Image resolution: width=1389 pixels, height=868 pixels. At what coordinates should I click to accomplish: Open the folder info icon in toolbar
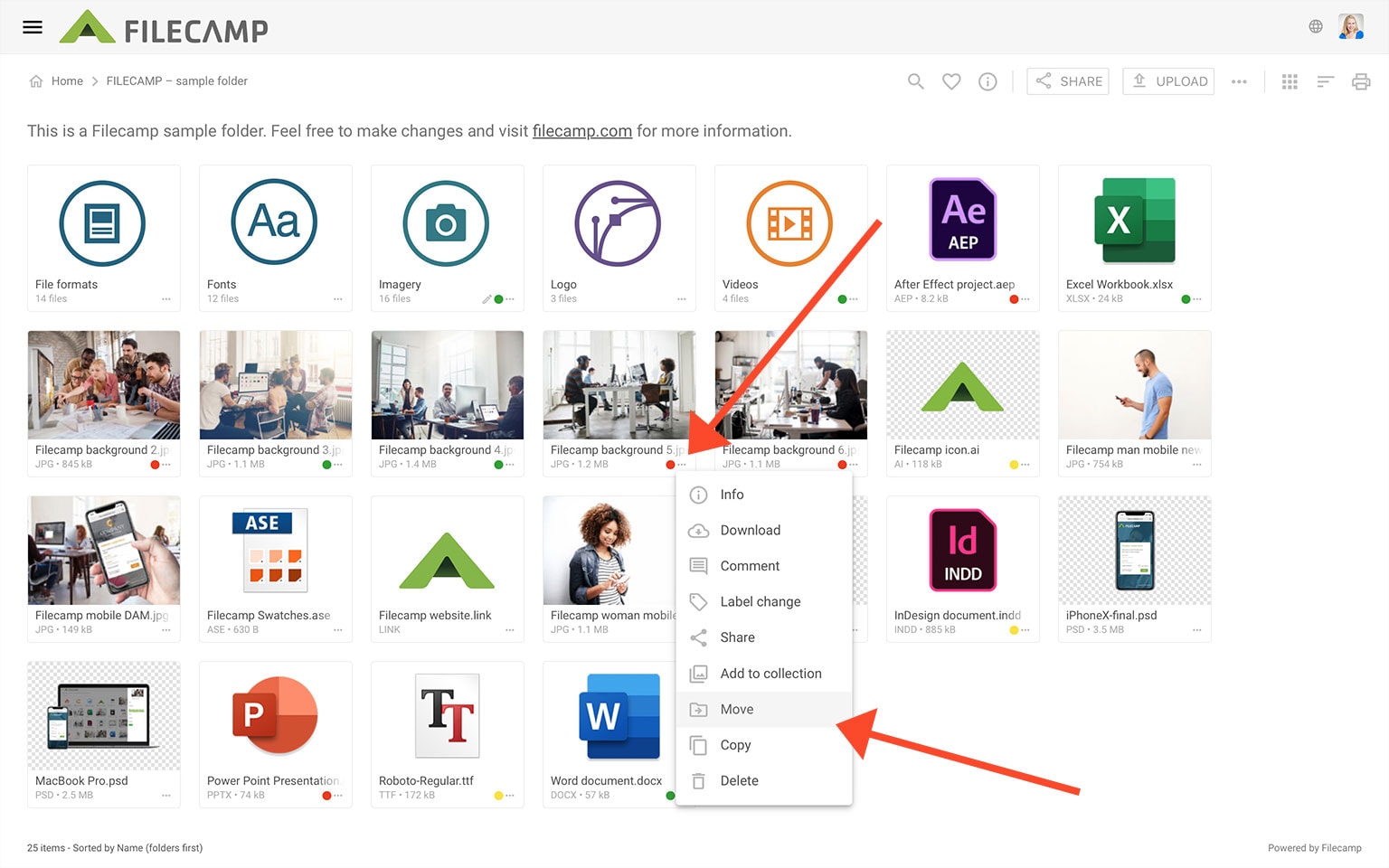click(987, 81)
